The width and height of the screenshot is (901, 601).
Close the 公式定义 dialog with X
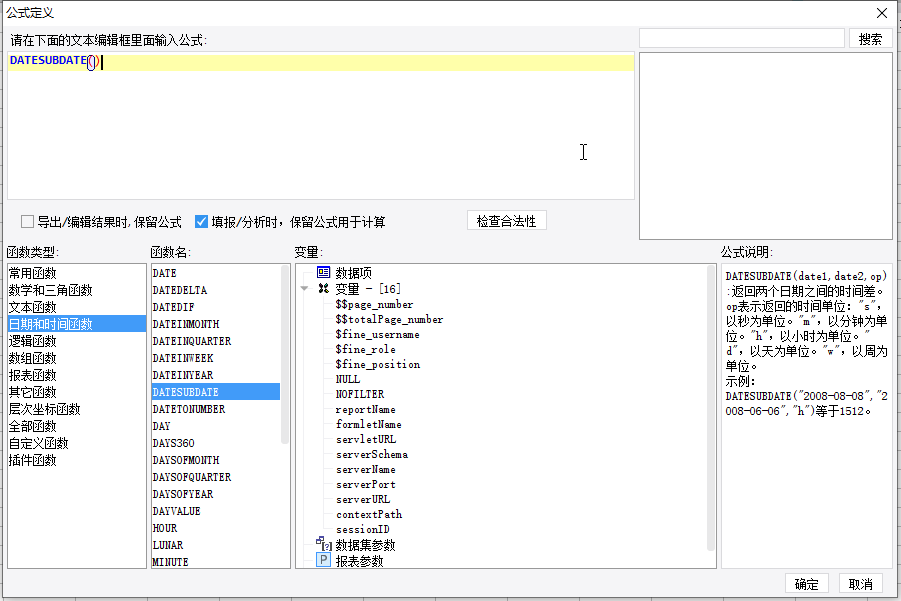tap(882, 13)
